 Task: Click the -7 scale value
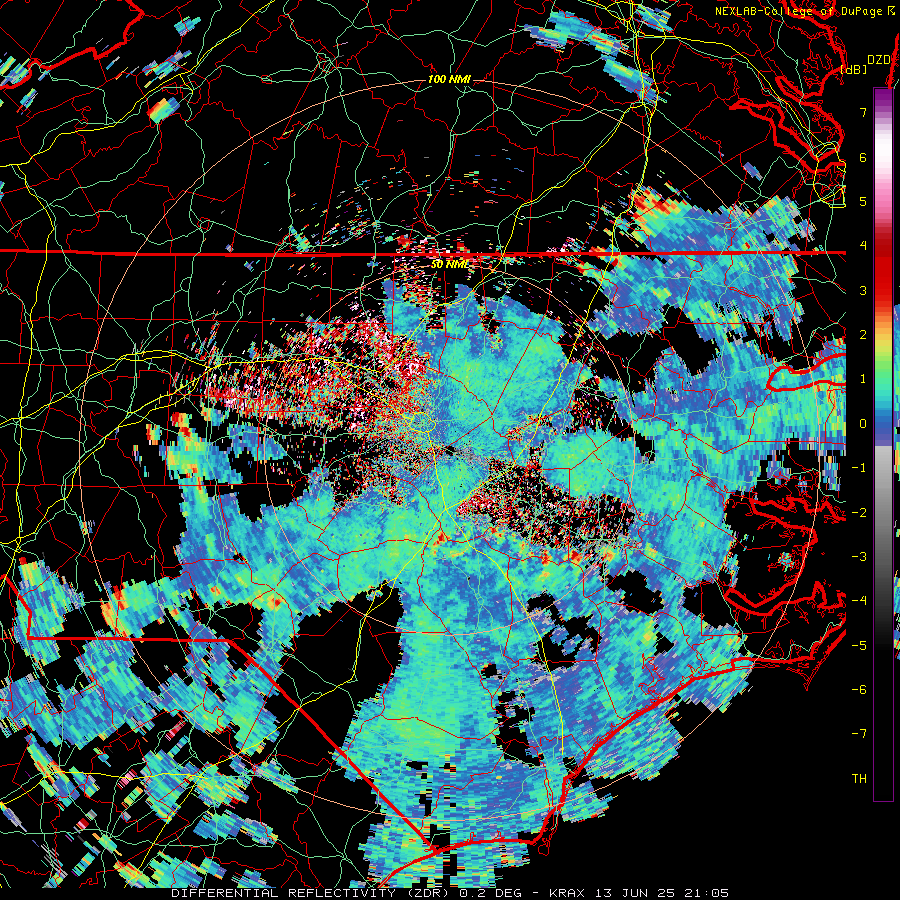click(x=859, y=734)
